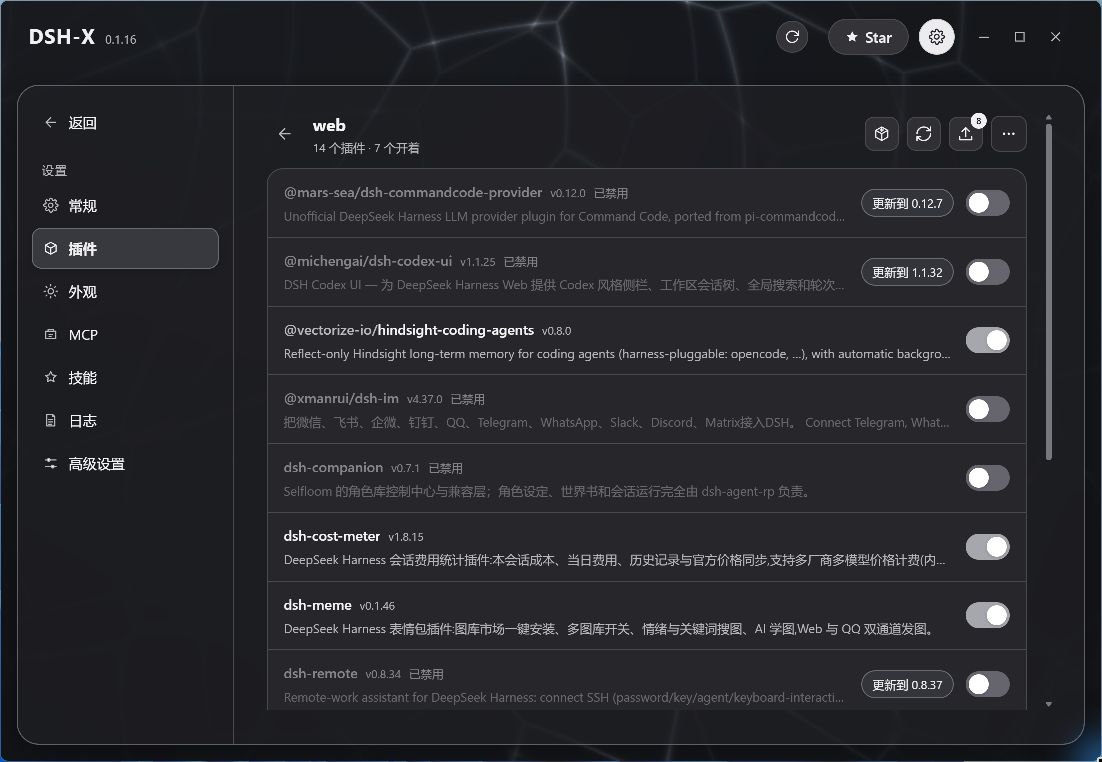Open the MCP settings section
The image size is (1102, 762).
[125, 335]
